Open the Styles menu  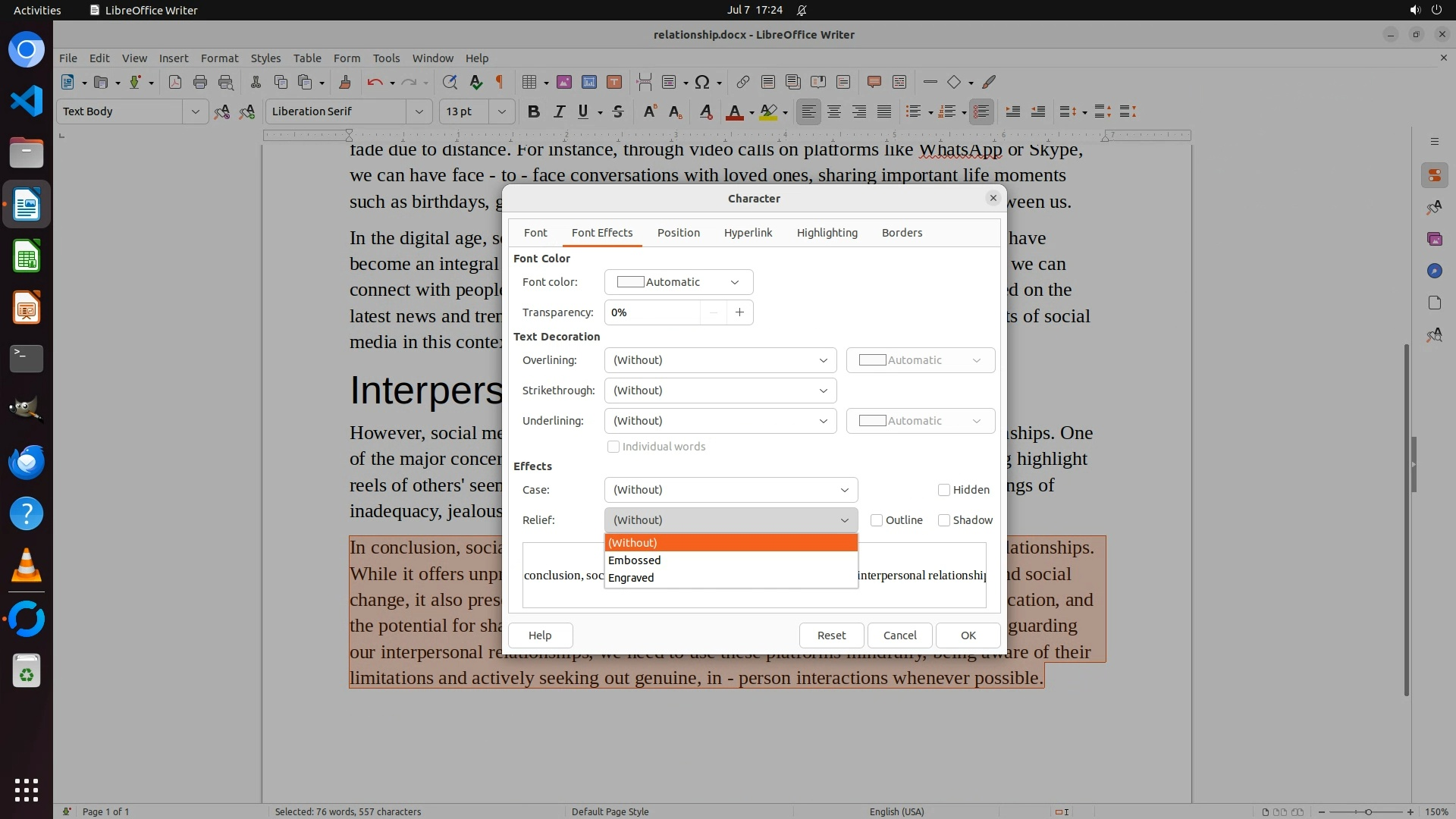click(x=265, y=58)
